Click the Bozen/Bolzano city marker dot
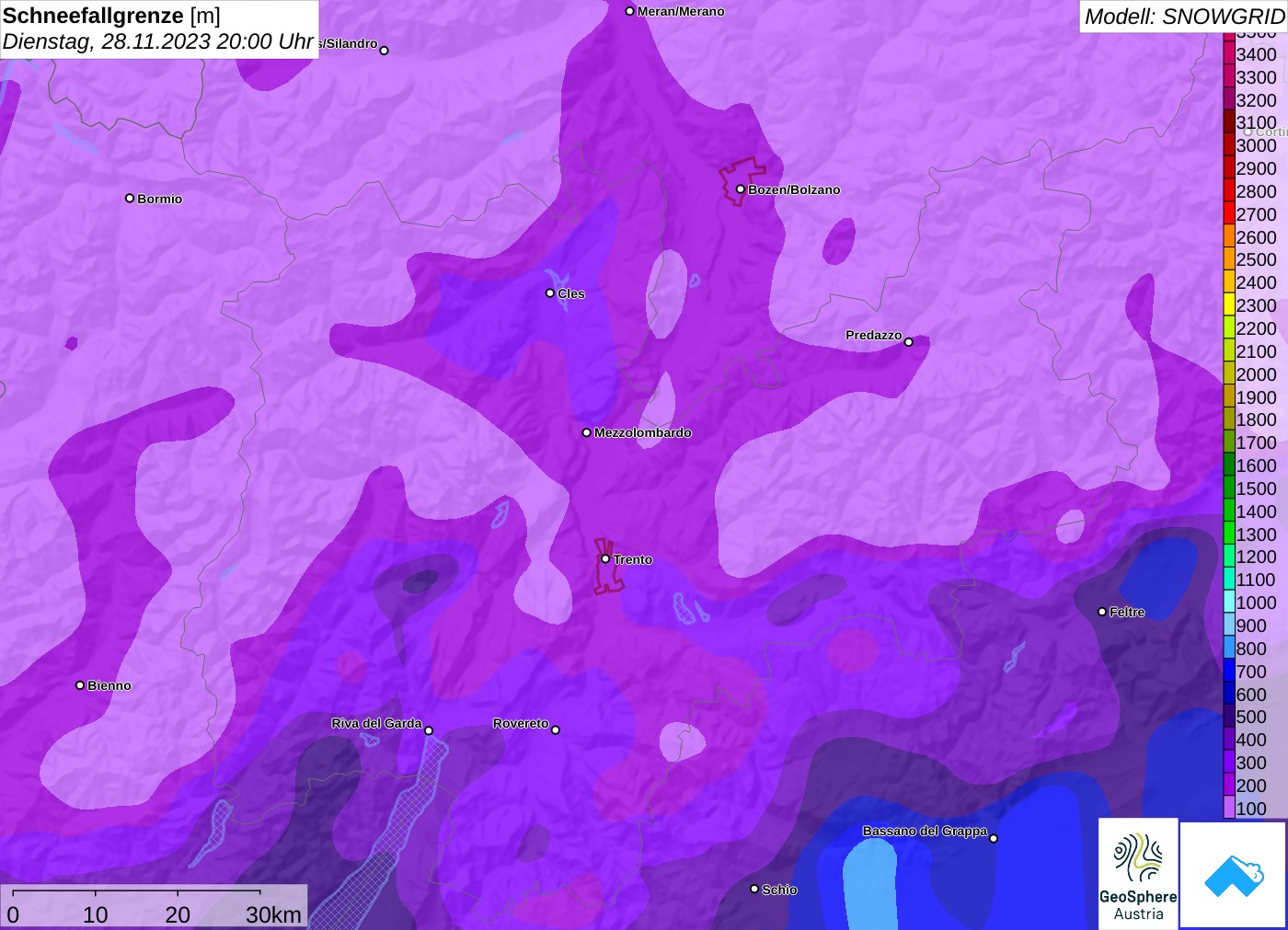 pos(741,189)
